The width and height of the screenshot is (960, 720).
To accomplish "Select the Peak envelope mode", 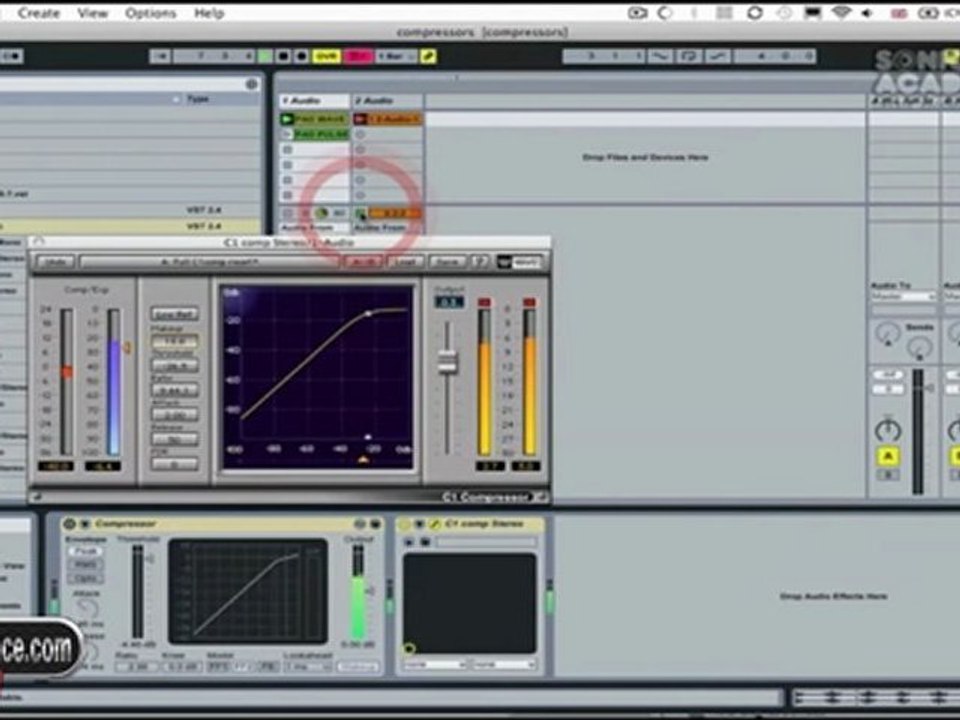I will point(86,551).
